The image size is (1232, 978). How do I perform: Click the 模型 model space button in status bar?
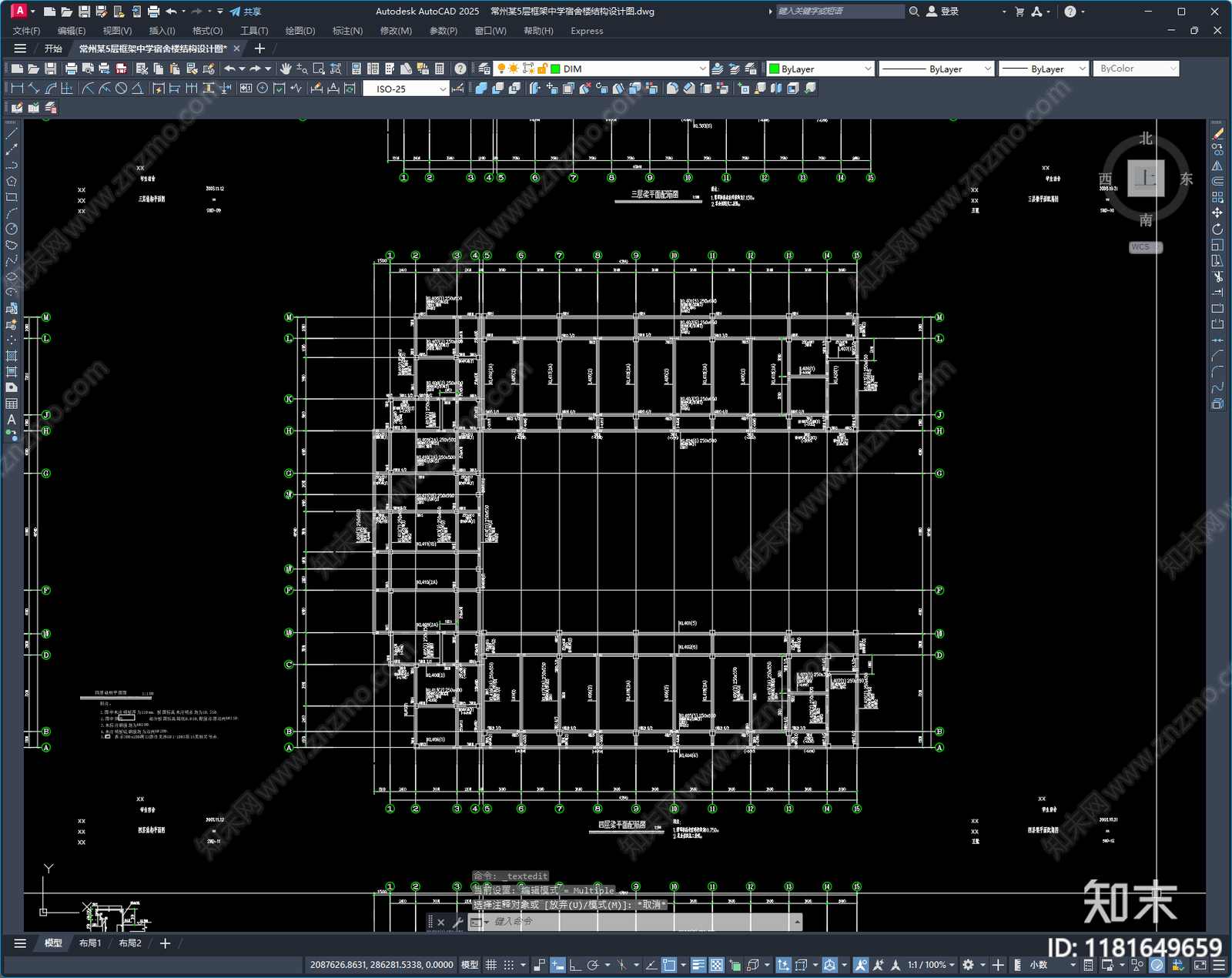coord(470,965)
